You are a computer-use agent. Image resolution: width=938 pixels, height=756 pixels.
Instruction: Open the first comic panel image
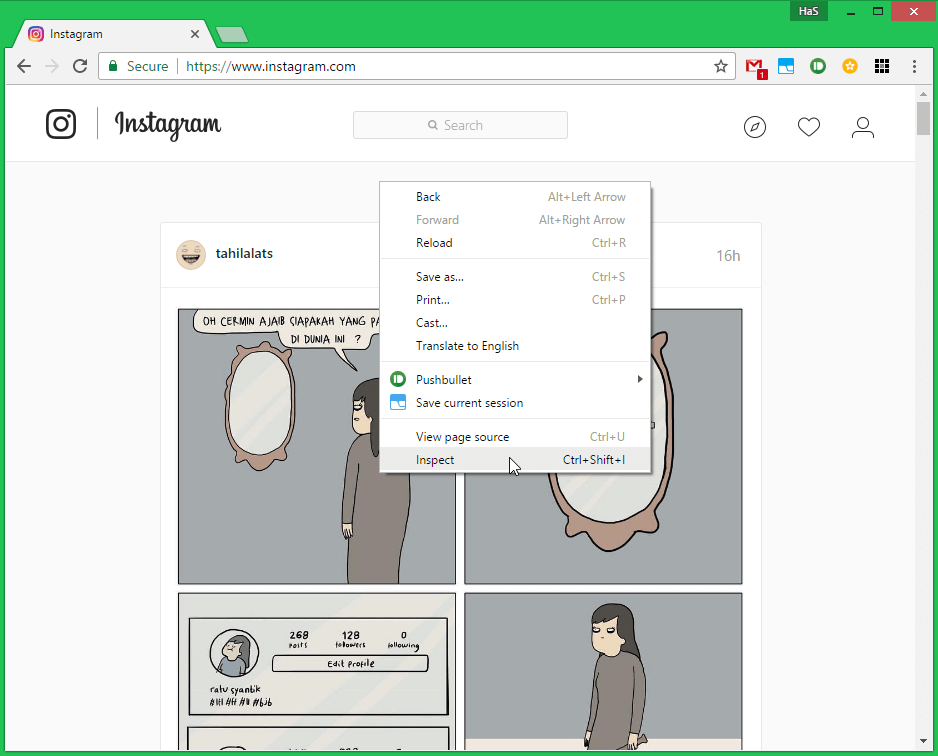pos(279,446)
